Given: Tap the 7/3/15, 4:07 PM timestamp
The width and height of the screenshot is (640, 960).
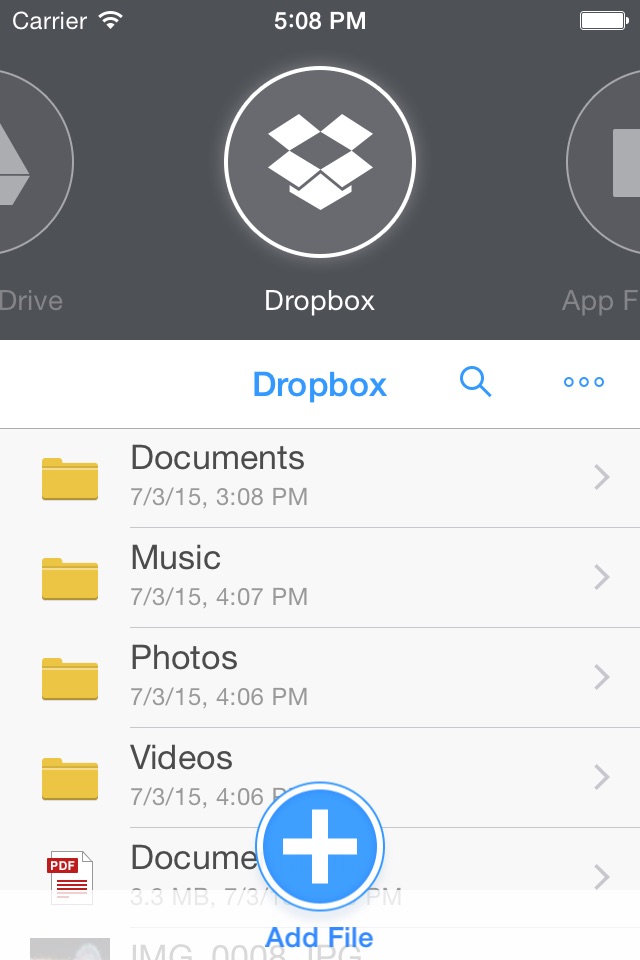Looking at the screenshot, I should 219,596.
